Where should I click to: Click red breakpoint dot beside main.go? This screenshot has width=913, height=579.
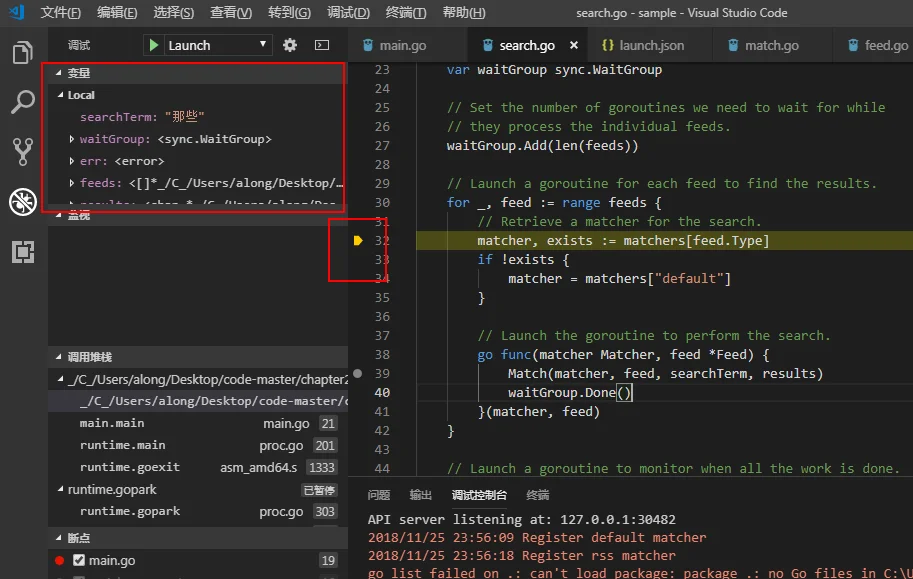(x=59, y=560)
